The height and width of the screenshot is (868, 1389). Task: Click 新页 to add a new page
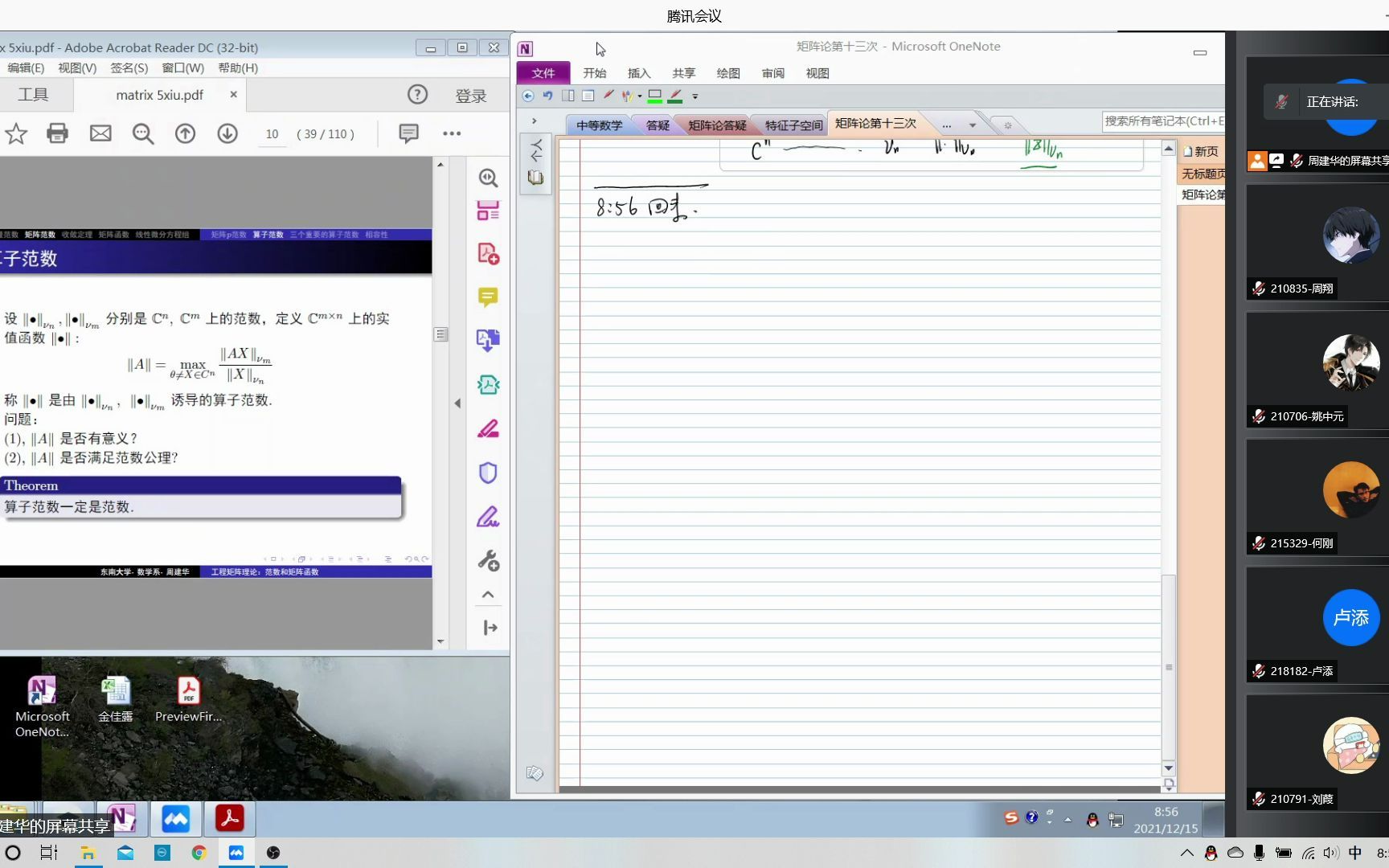[x=1201, y=151]
